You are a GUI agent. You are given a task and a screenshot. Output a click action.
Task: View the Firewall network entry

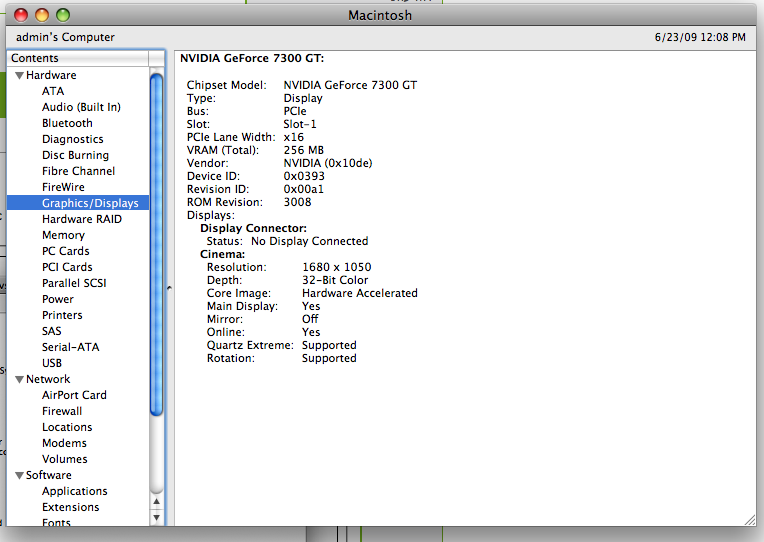pos(62,411)
